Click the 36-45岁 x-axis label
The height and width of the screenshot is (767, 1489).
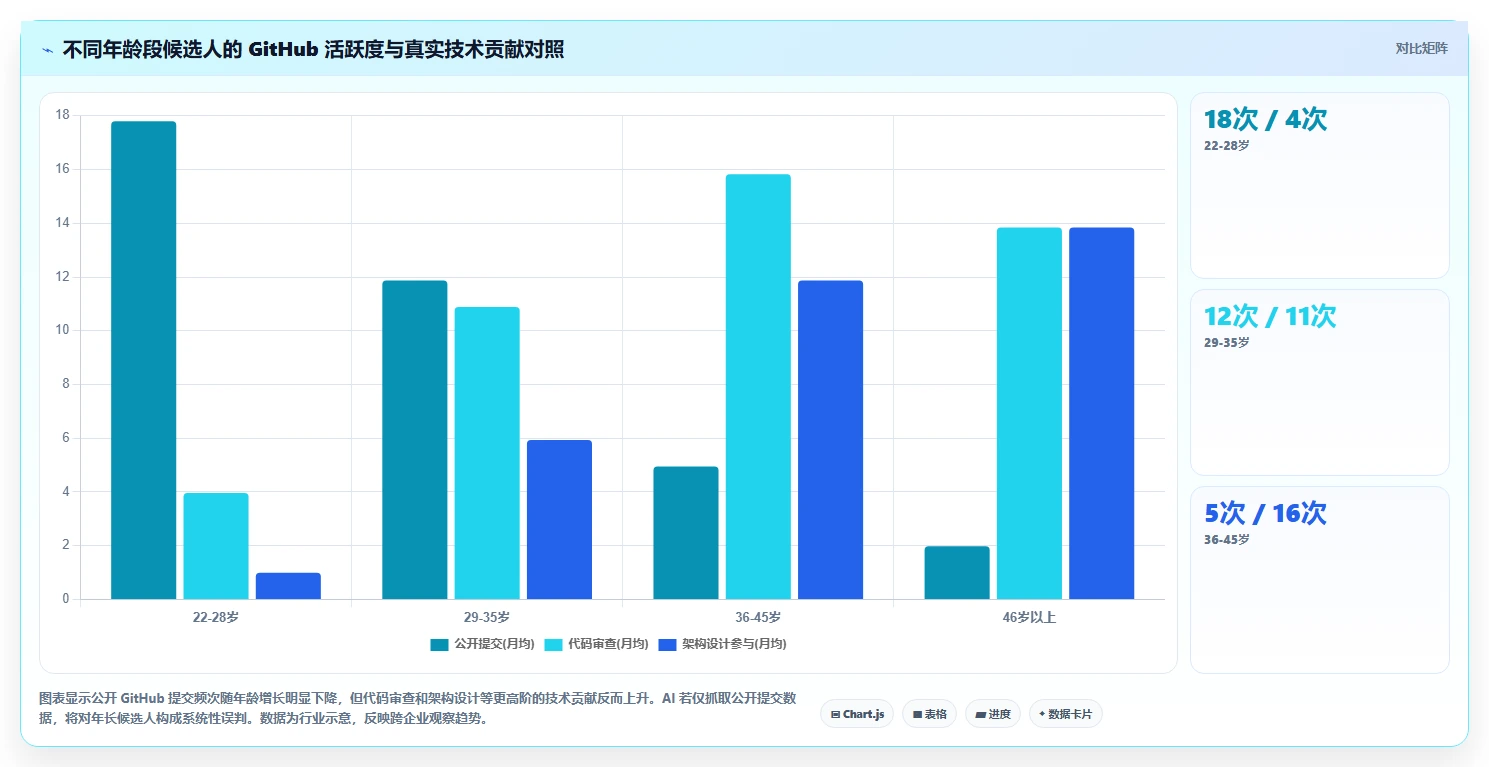758,617
